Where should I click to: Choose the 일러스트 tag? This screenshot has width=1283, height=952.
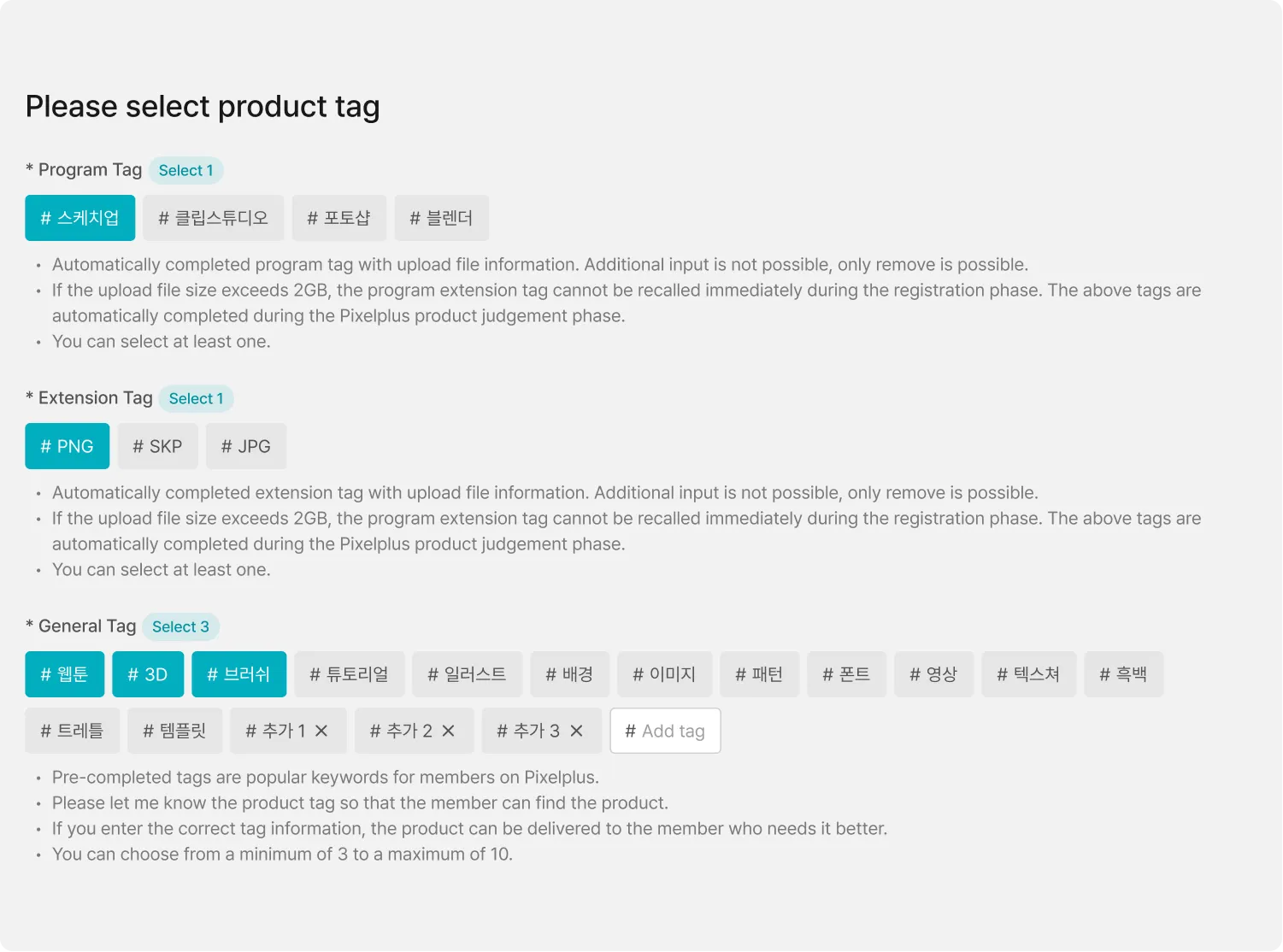467,674
